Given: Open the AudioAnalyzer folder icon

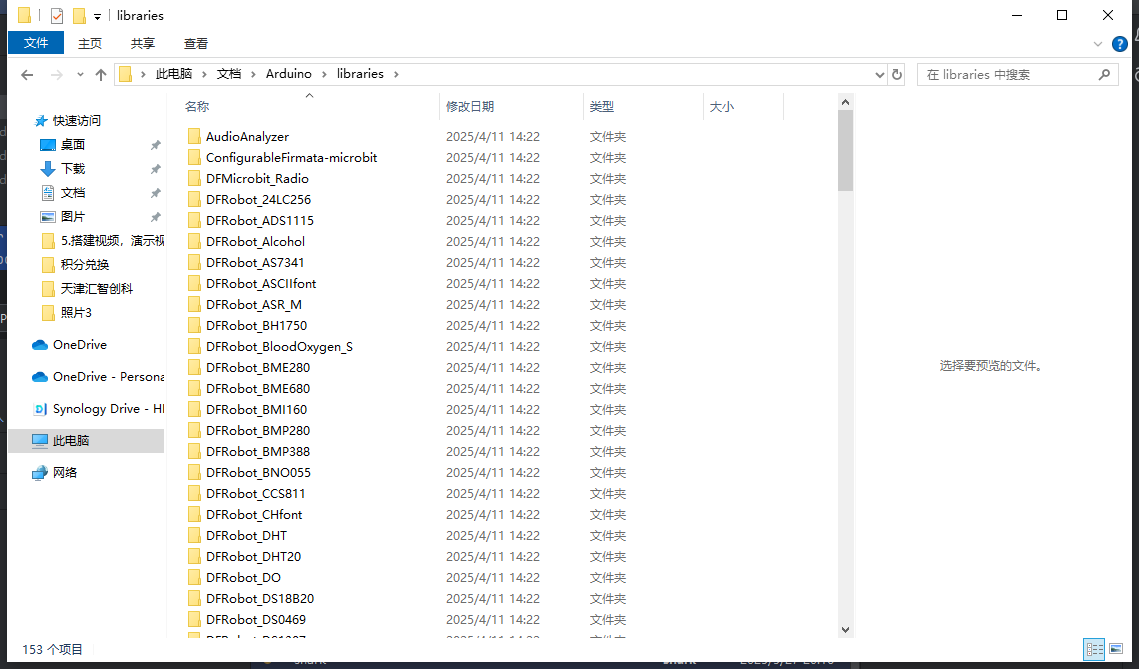Looking at the screenshot, I should click(x=195, y=137).
